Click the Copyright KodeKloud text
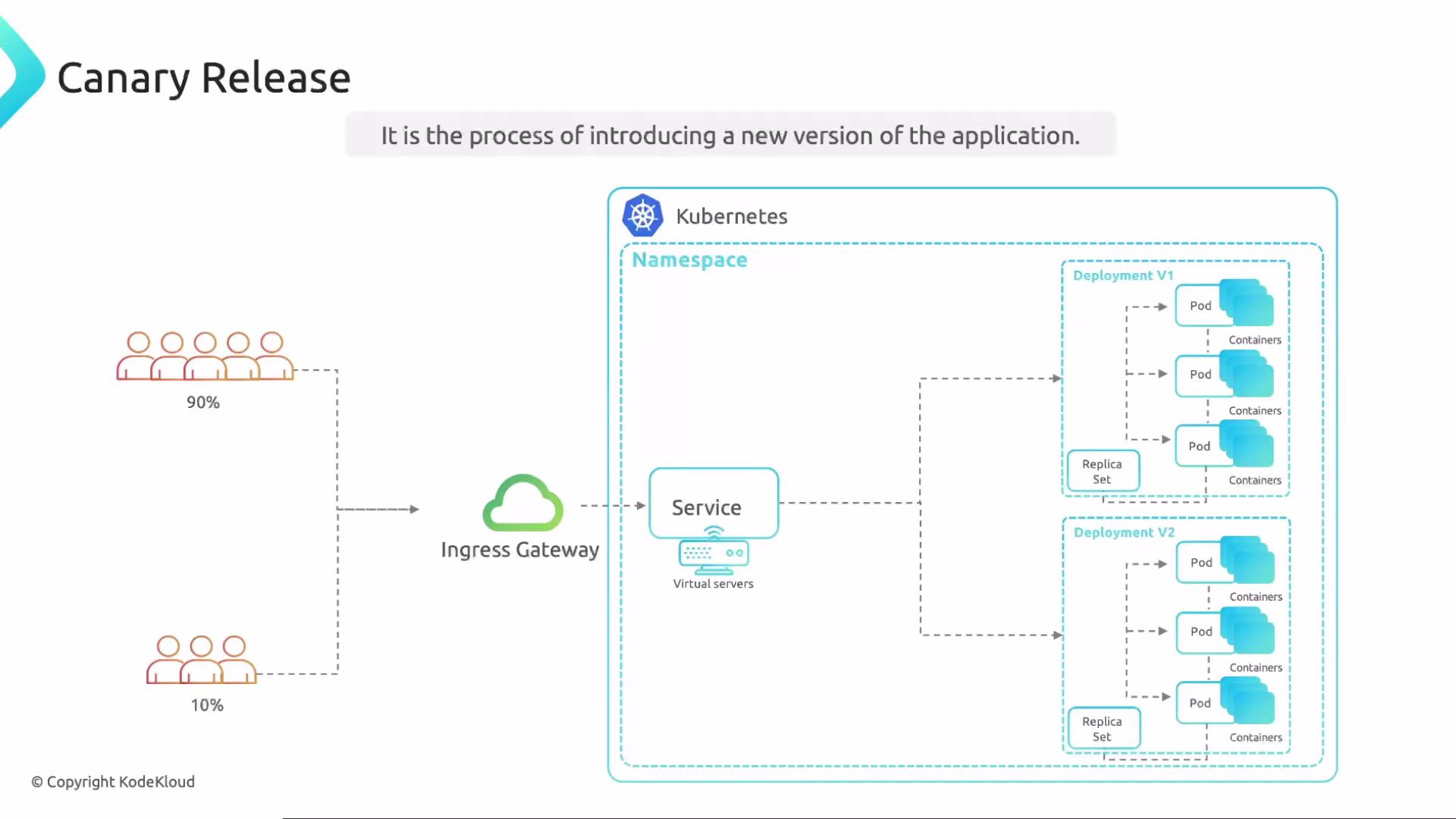This screenshot has width=1456, height=819. click(113, 782)
